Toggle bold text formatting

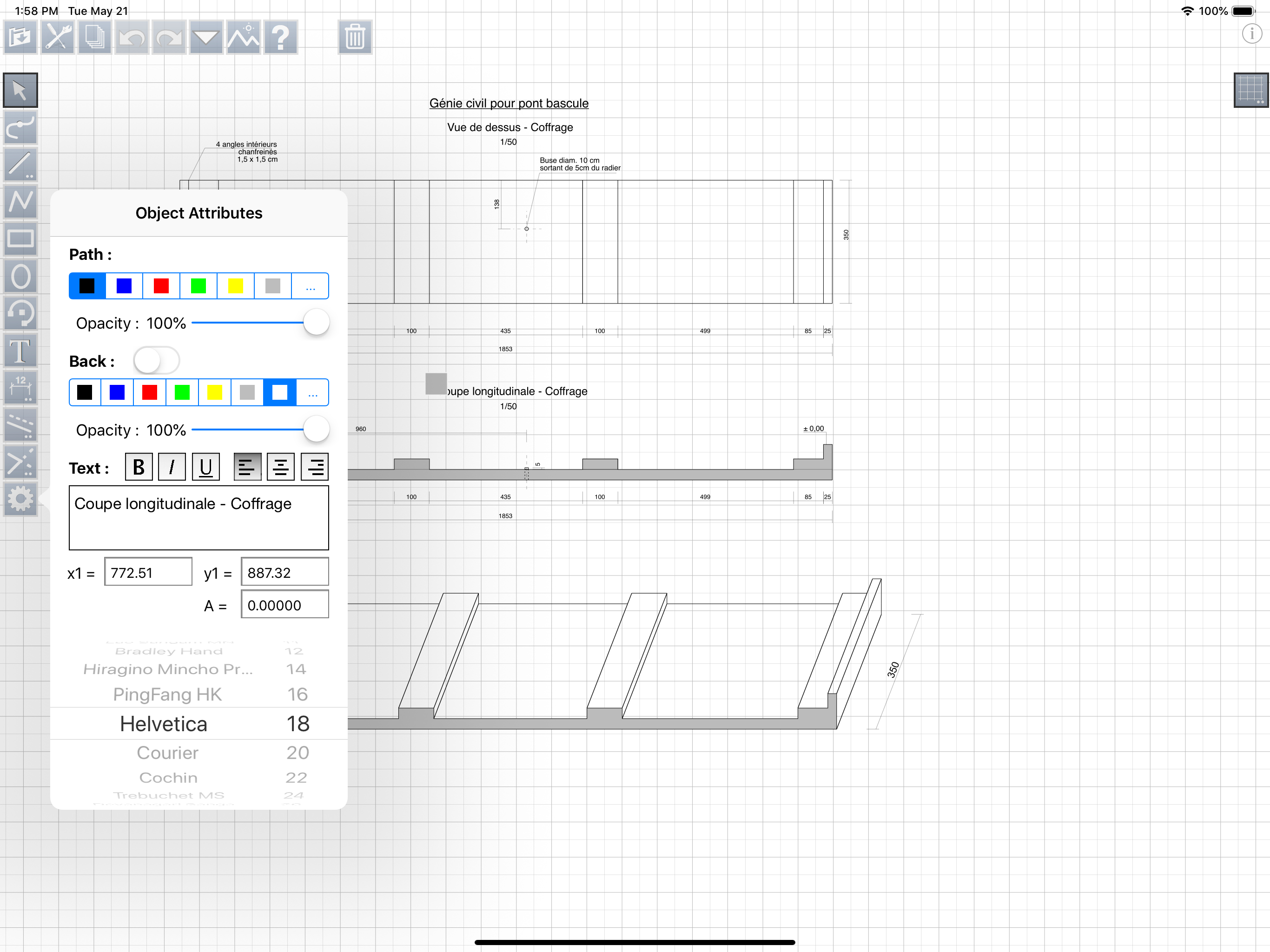pos(139,467)
